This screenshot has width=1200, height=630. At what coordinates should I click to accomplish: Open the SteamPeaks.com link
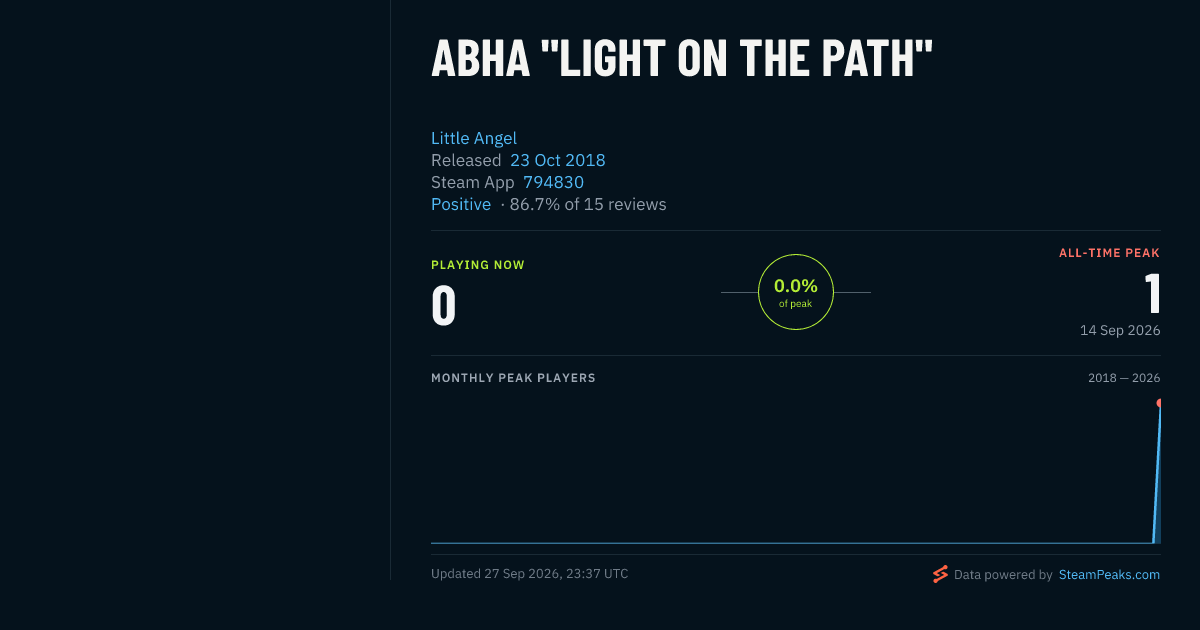point(1109,575)
